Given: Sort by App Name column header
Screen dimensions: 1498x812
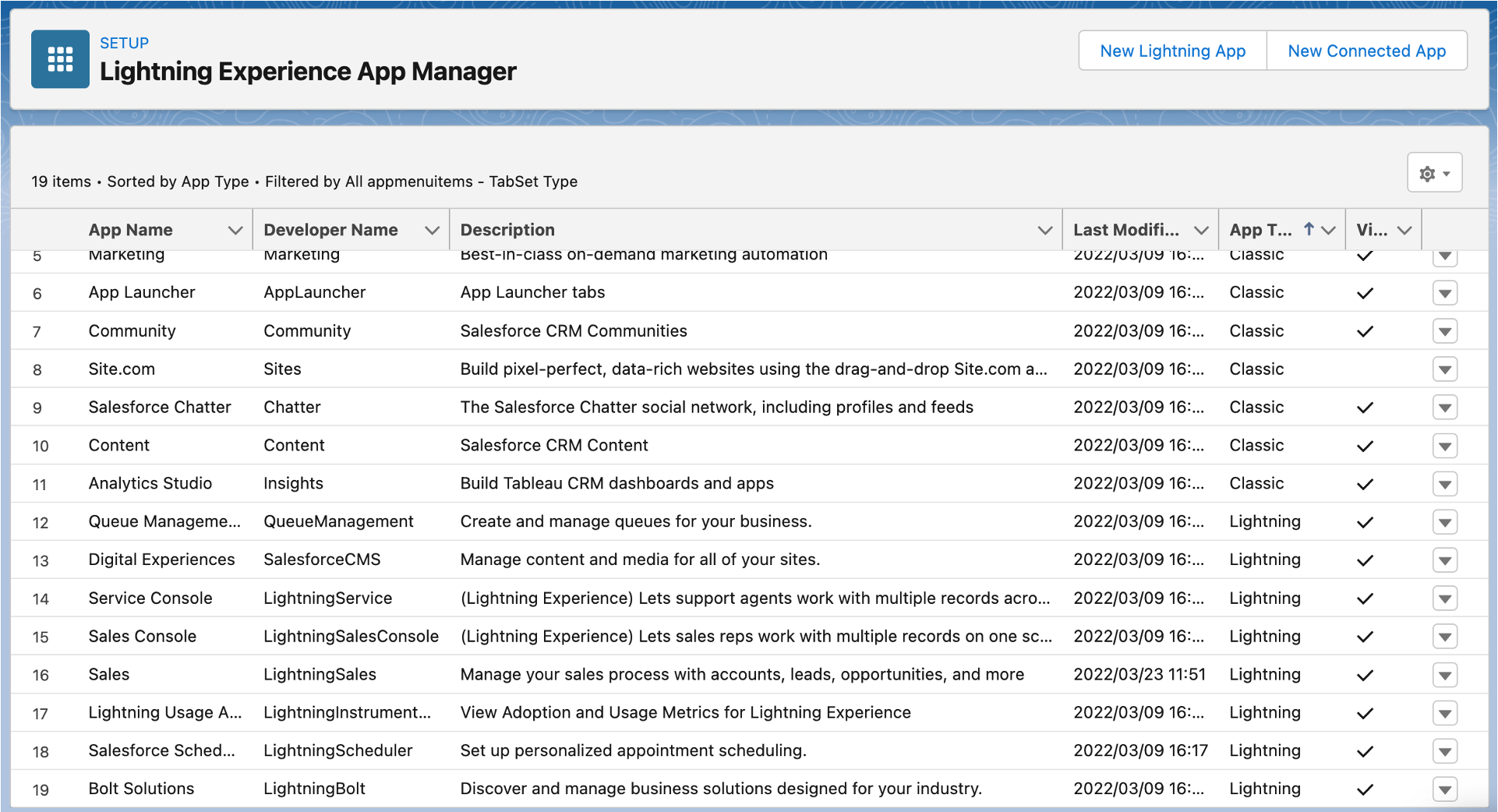Looking at the screenshot, I should [130, 230].
